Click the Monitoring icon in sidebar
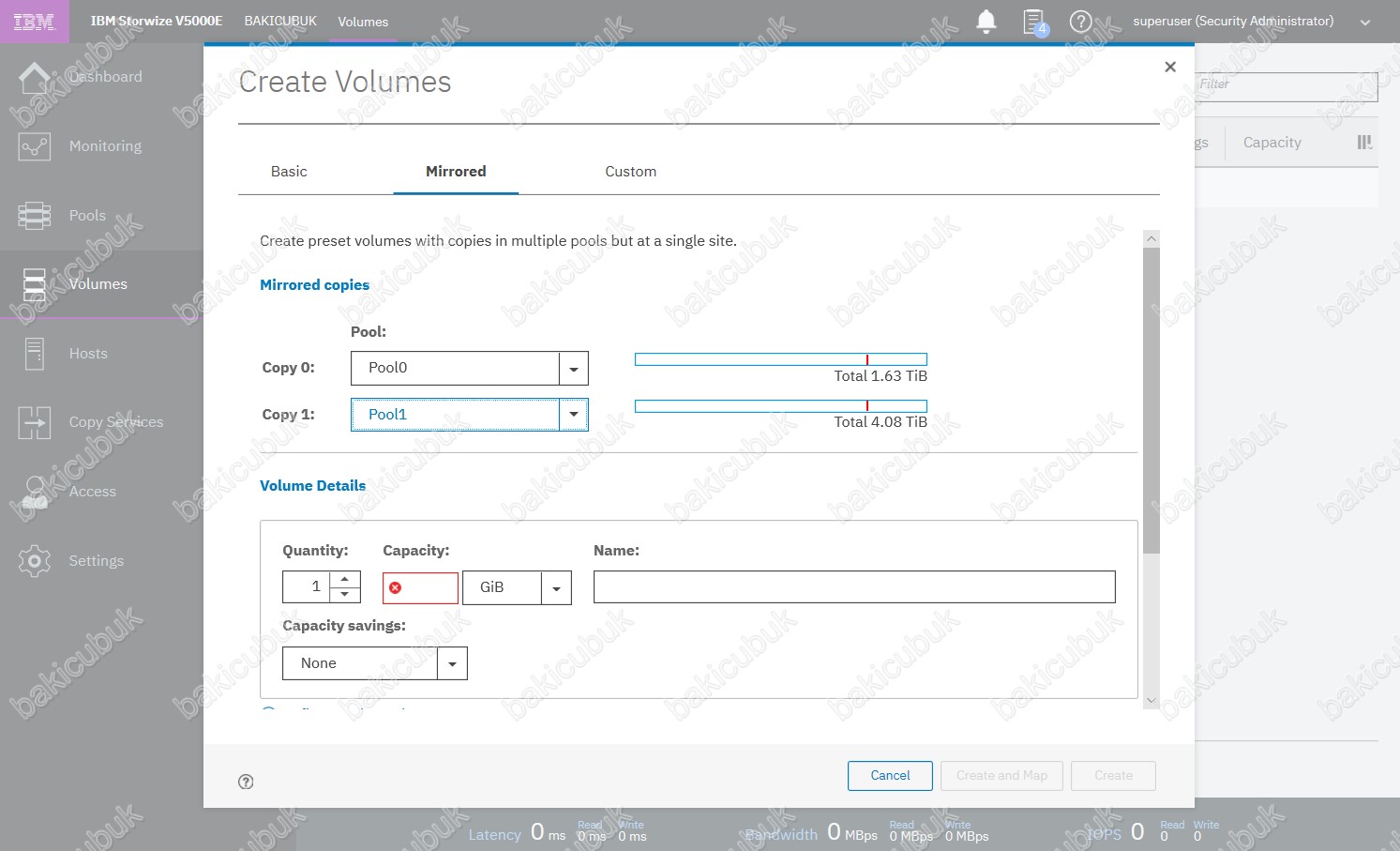Image resolution: width=1400 pixels, height=851 pixels. (35, 146)
